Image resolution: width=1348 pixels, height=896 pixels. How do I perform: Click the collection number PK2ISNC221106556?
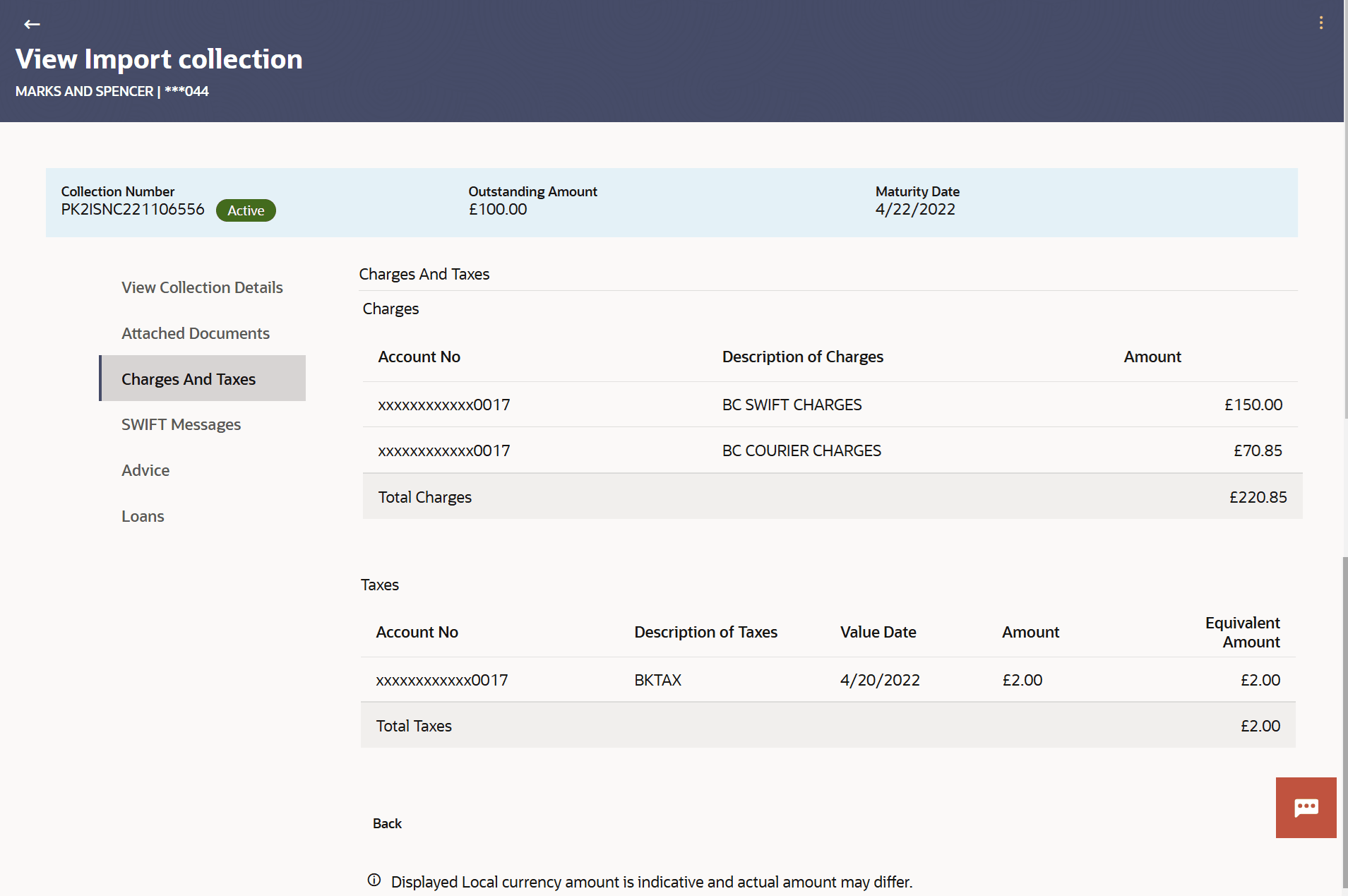(133, 209)
